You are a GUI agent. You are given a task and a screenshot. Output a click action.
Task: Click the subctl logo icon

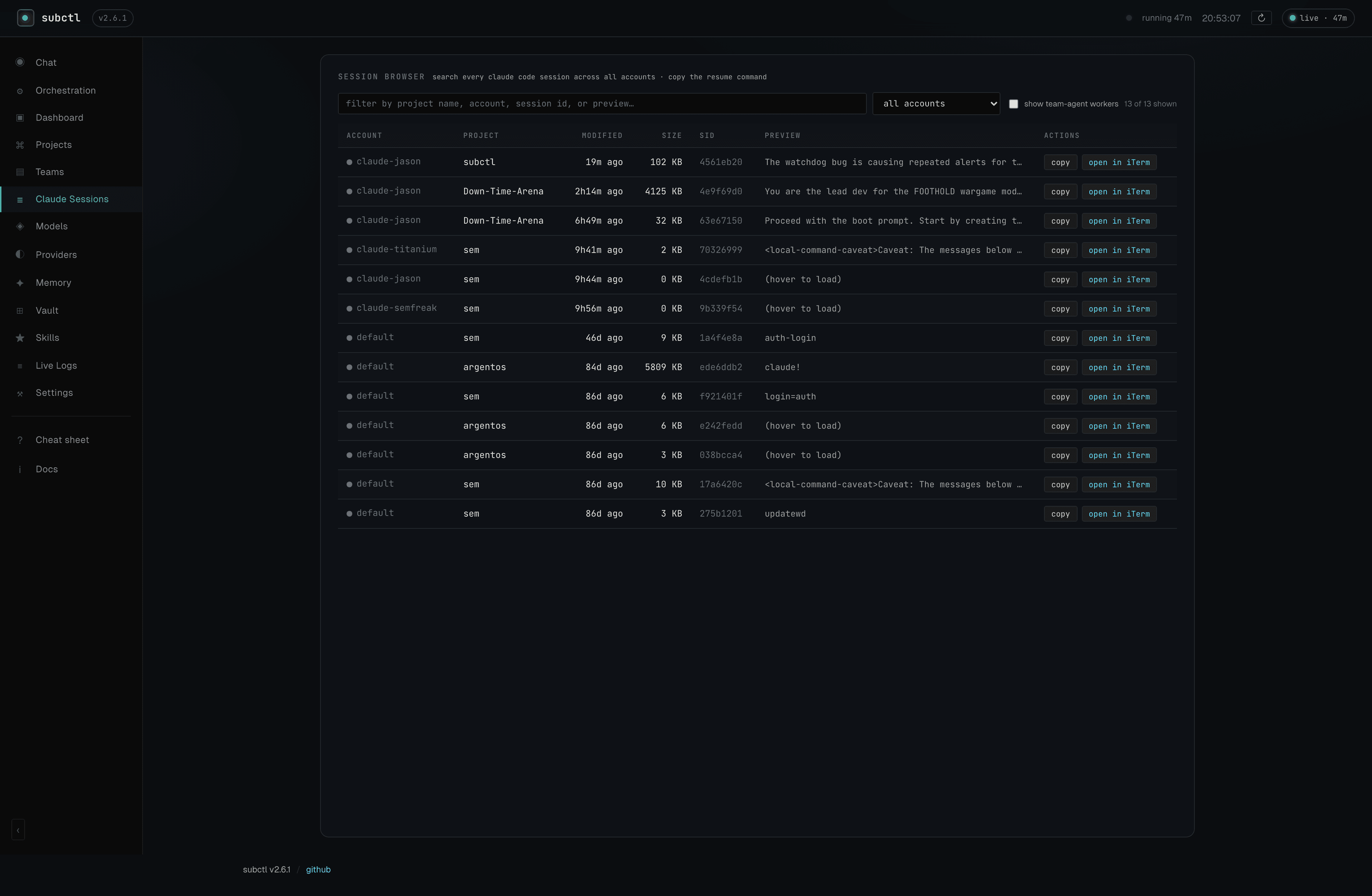click(x=25, y=18)
